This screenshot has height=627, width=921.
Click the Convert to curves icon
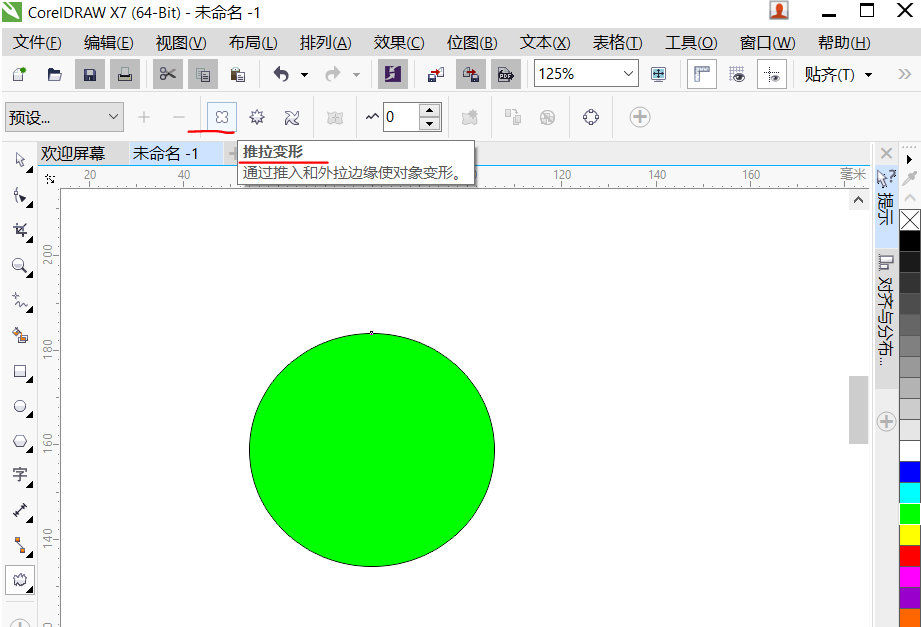(x=591, y=118)
